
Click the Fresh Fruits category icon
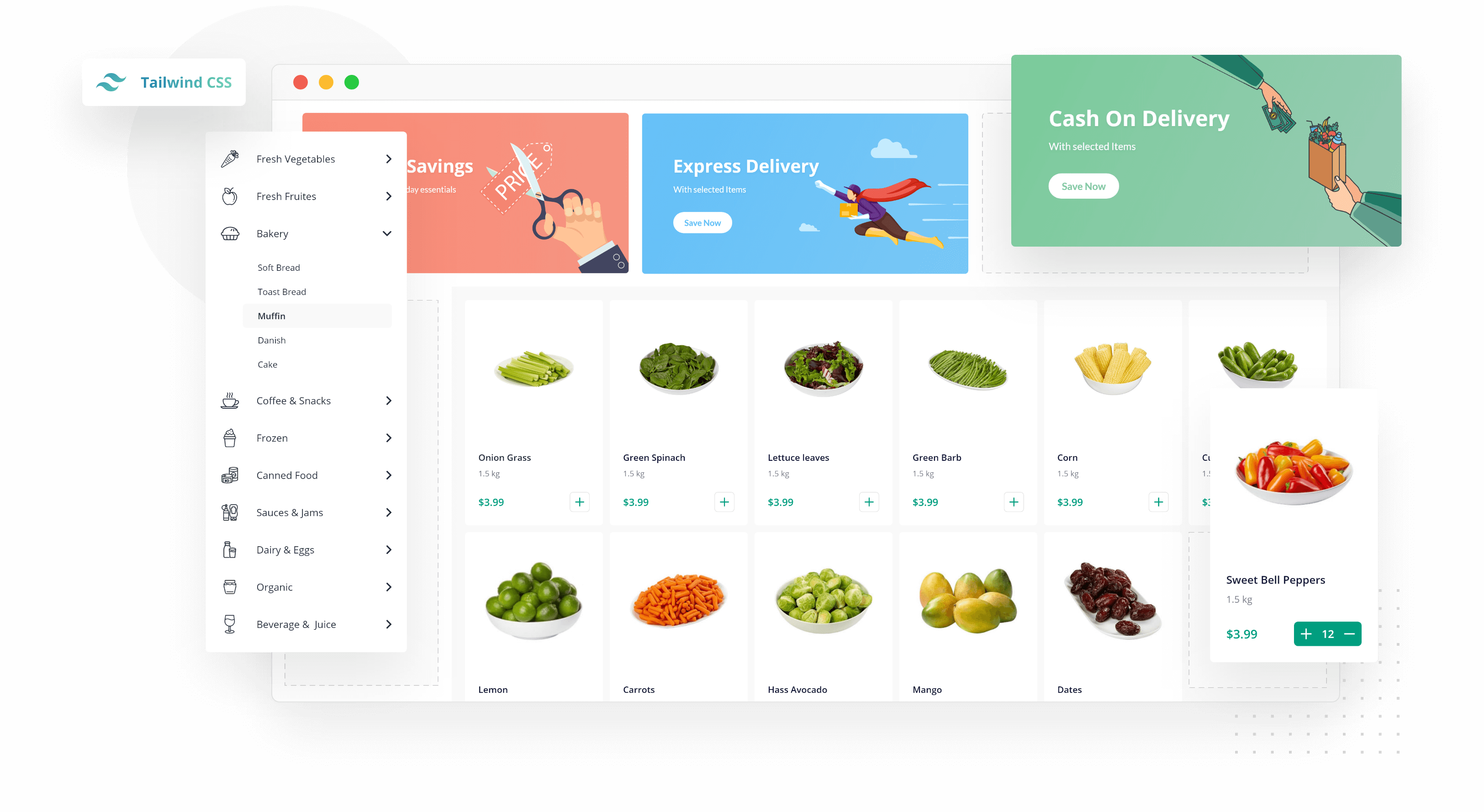click(x=230, y=195)
